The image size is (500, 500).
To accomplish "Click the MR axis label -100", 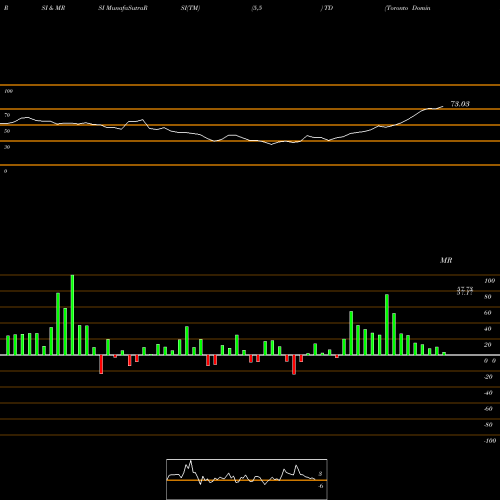I will point(490,441).
